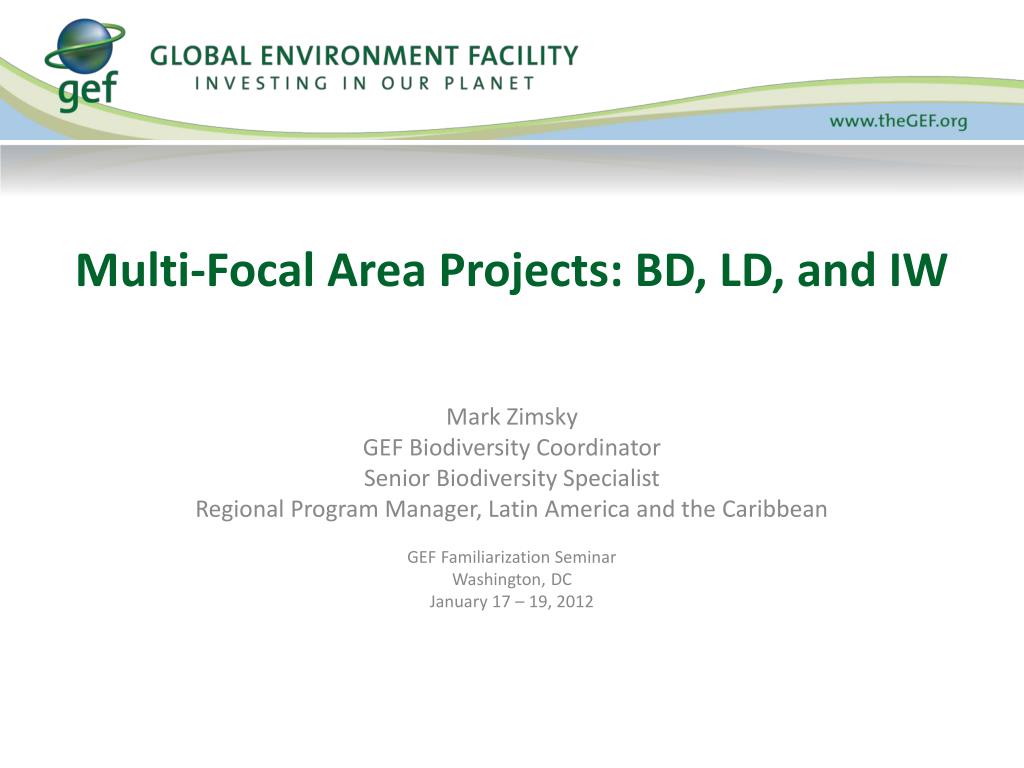Click the presenter name Mark Zimsky

512,417
